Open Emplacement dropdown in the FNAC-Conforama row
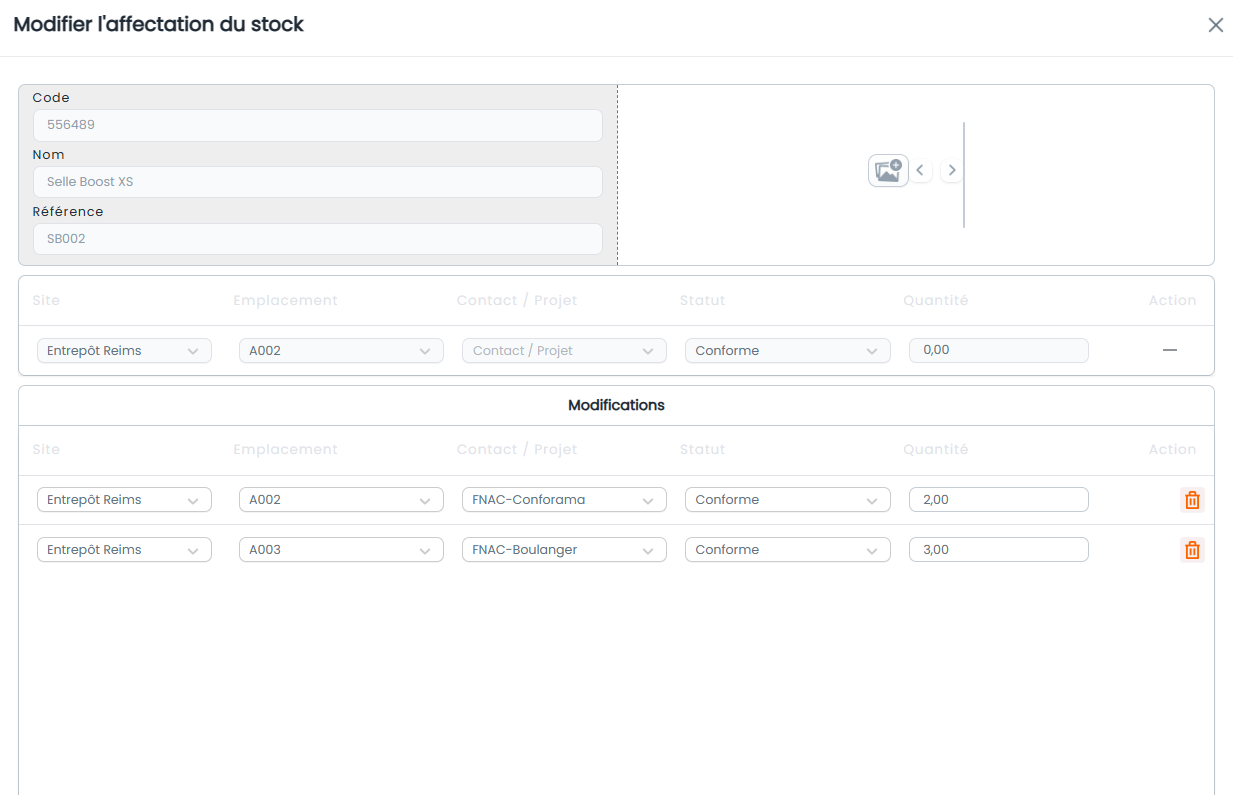The image size is (1233, 795). point(341,500)
